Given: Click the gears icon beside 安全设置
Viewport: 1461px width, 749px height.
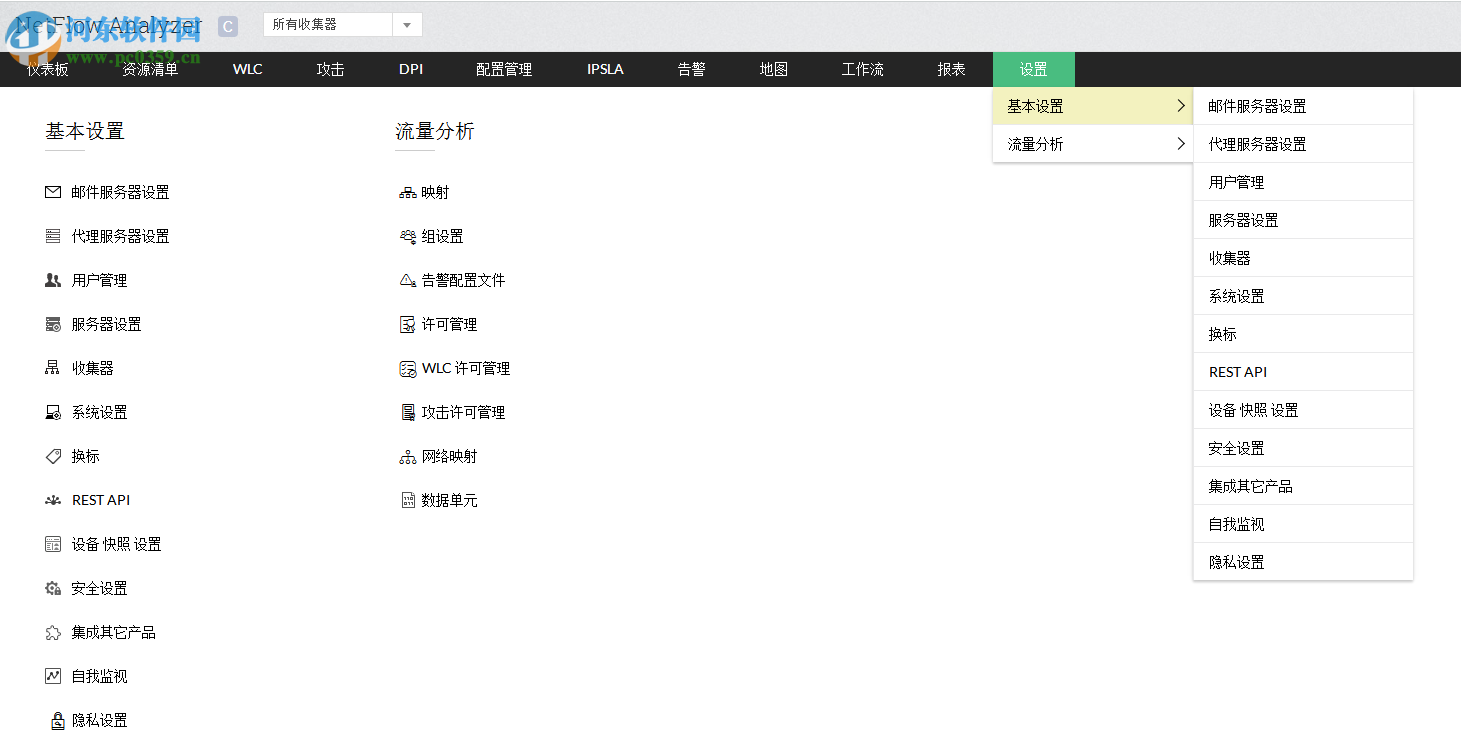Looking at the screenshot, I should [x=53, y=588].
